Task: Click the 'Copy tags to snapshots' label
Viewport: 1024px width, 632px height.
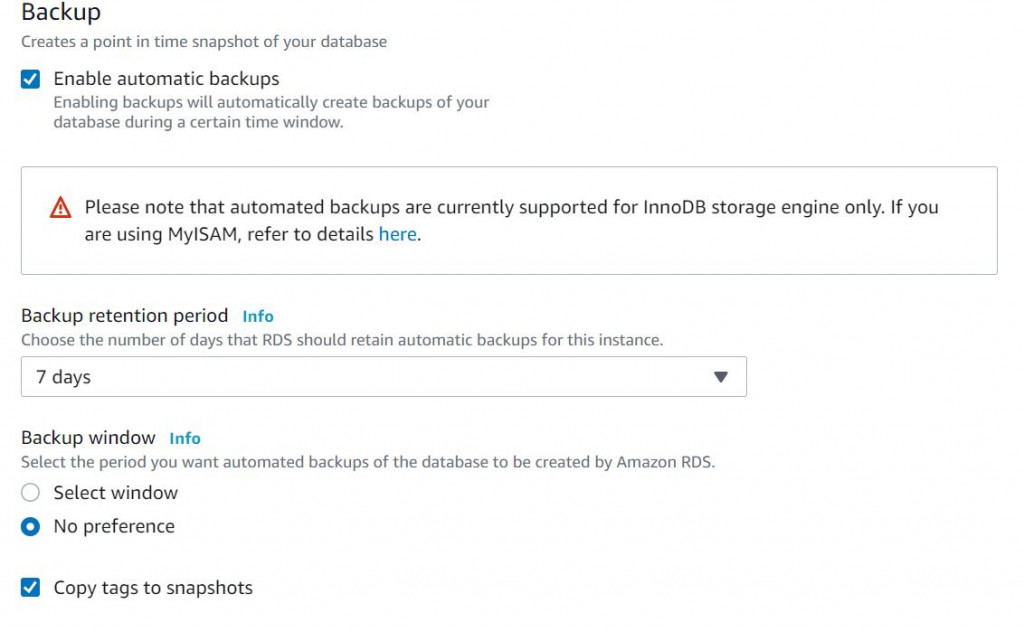Action: (x=153, y=588)
